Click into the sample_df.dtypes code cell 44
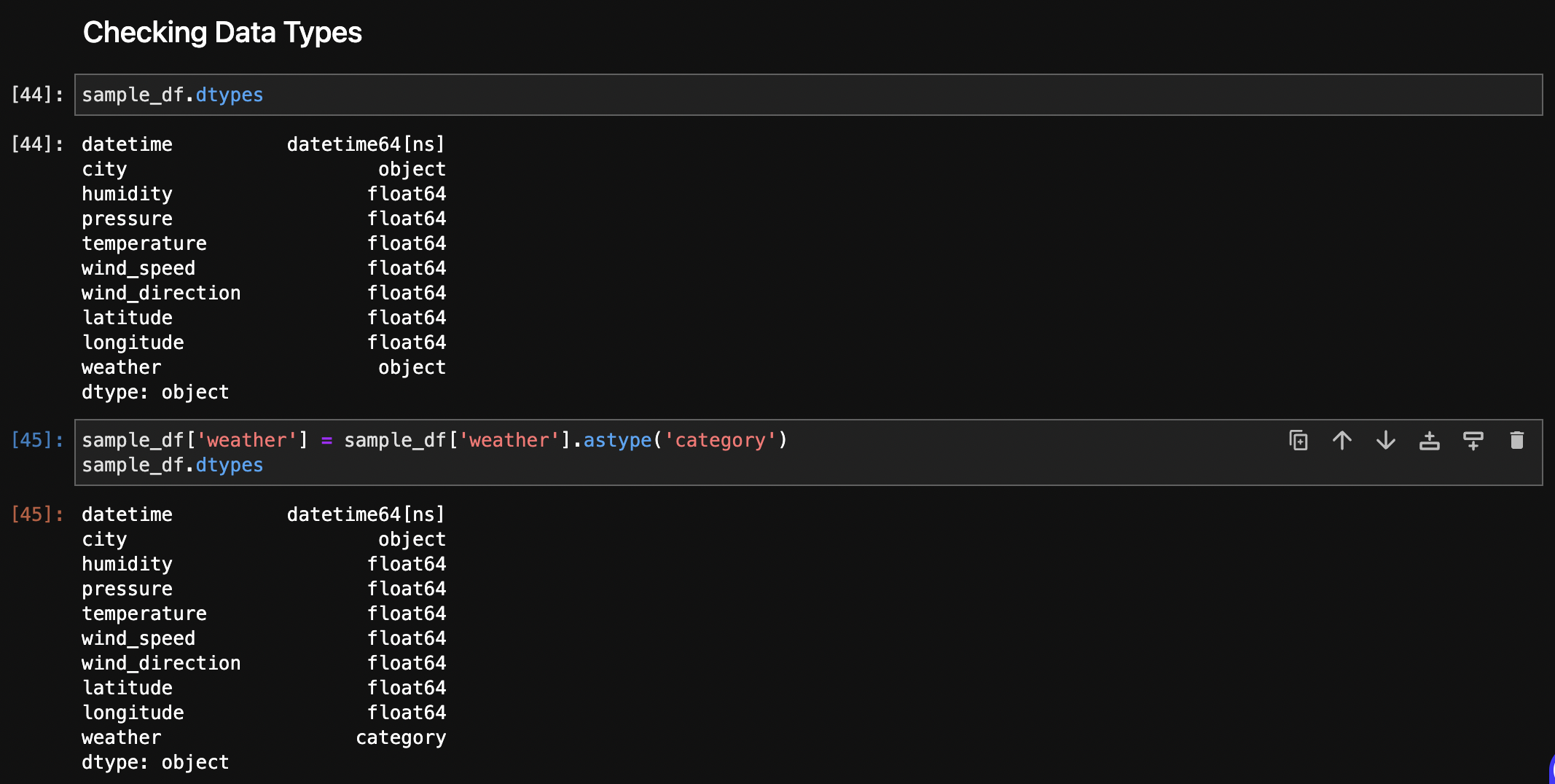 (x=808, y=95)
